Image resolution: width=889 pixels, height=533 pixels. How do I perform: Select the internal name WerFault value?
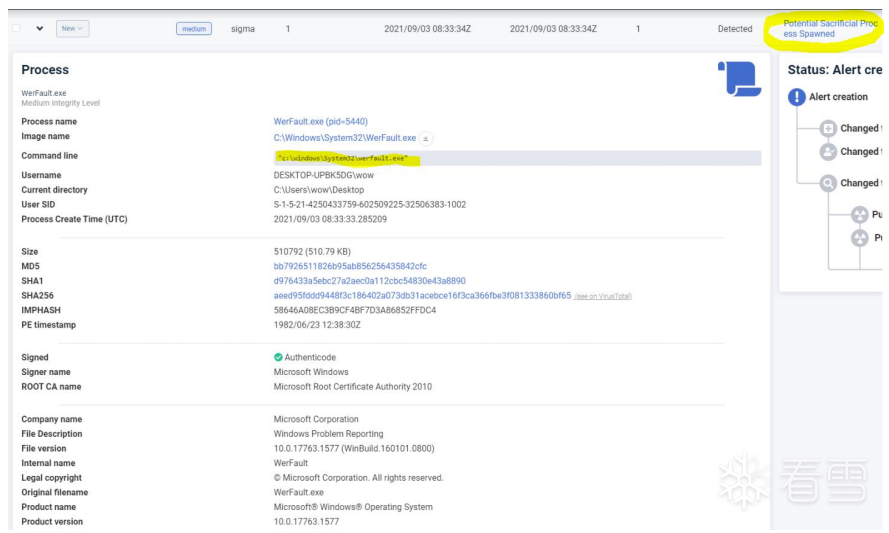(x=290, y=463)
